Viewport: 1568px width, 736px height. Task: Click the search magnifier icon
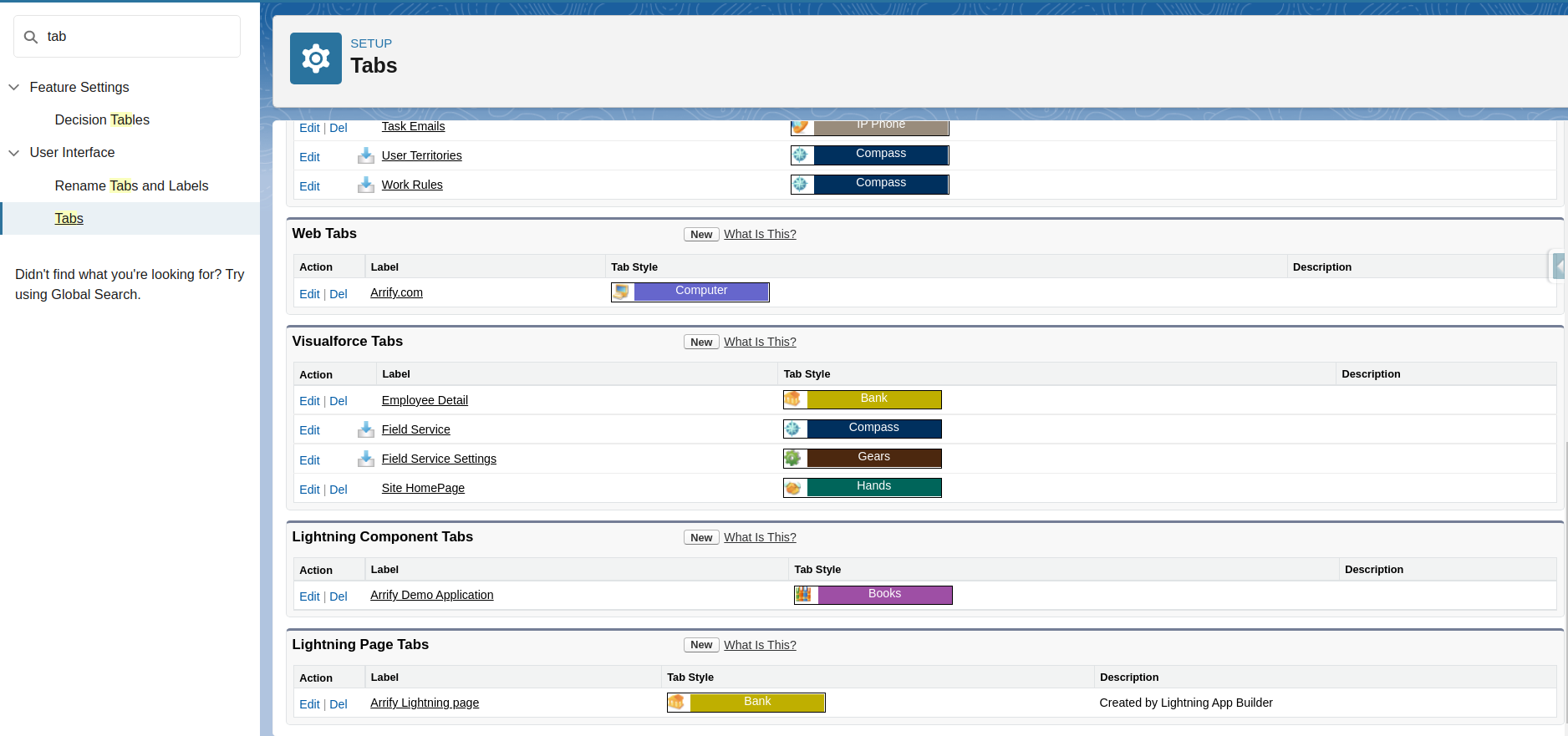[x=31, y=37]
